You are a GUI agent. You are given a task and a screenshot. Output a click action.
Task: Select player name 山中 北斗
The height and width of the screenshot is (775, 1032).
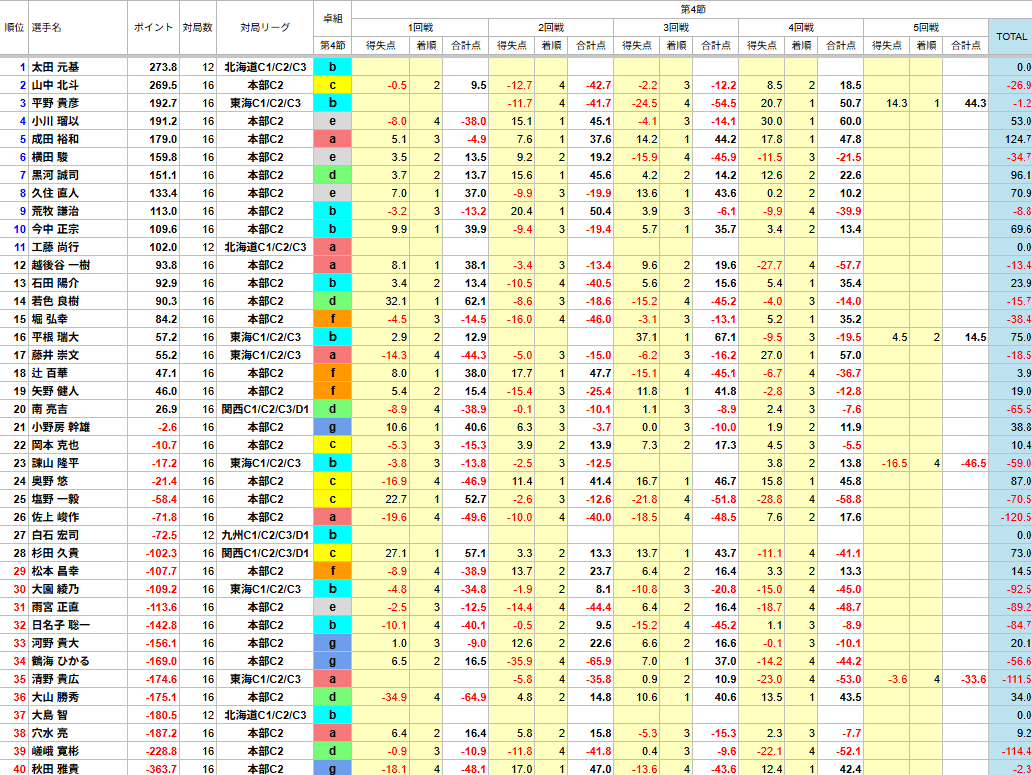[x=55, y=85]
